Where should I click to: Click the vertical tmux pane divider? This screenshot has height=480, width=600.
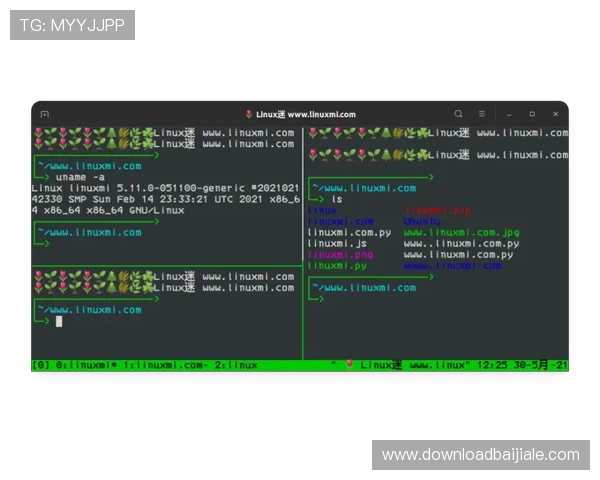[302, 250]
